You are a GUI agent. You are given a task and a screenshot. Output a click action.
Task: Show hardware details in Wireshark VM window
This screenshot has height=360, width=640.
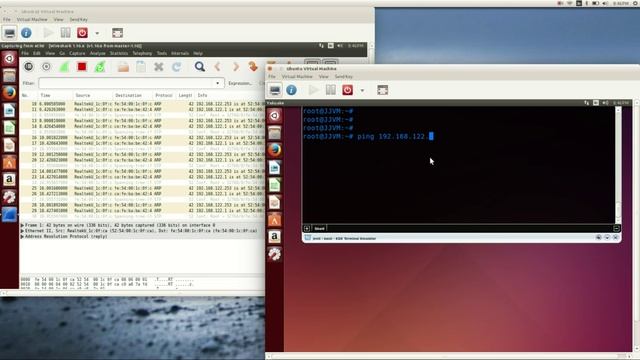[26, 33]
